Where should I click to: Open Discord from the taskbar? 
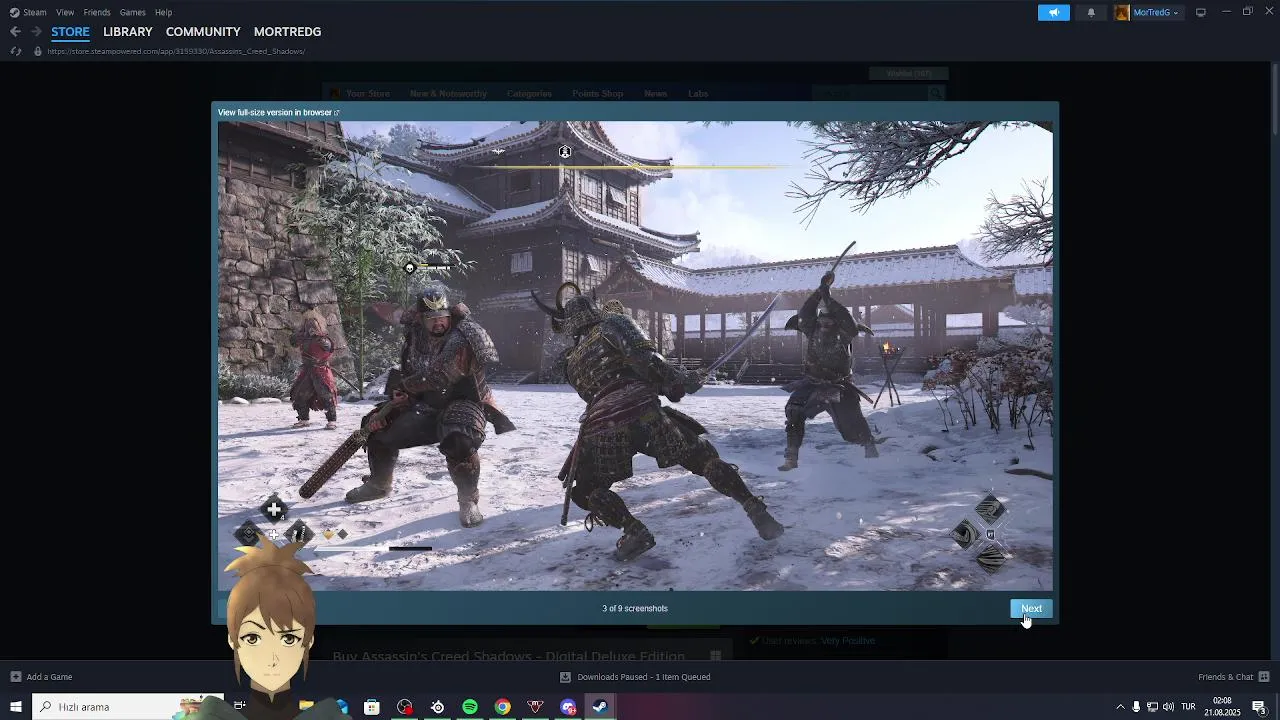pyautogui.click(x=568, y=707)
